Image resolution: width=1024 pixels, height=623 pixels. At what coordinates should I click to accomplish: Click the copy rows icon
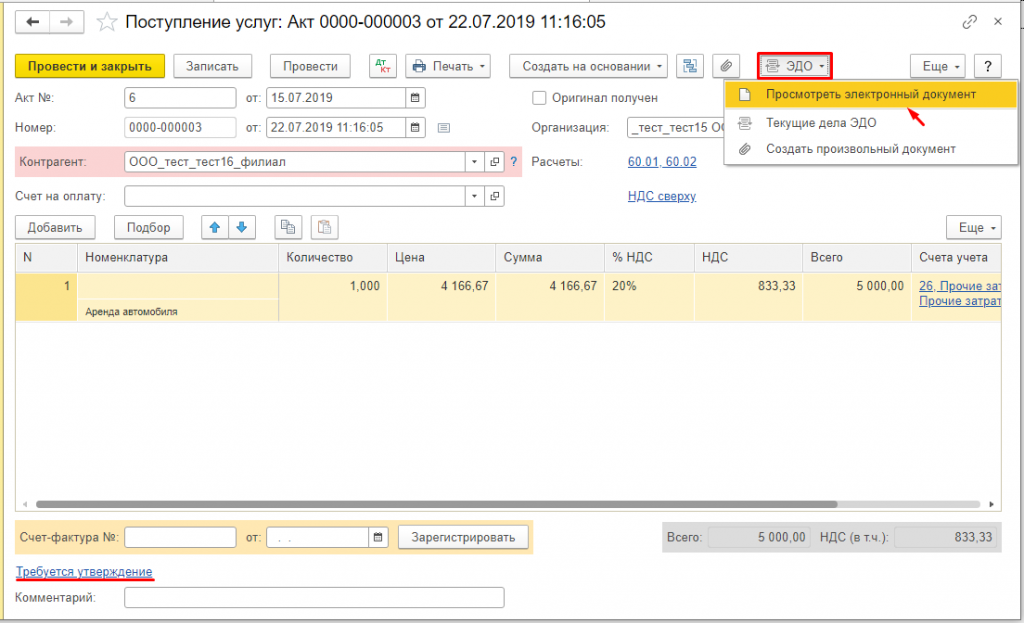click(x=289, y=227)
